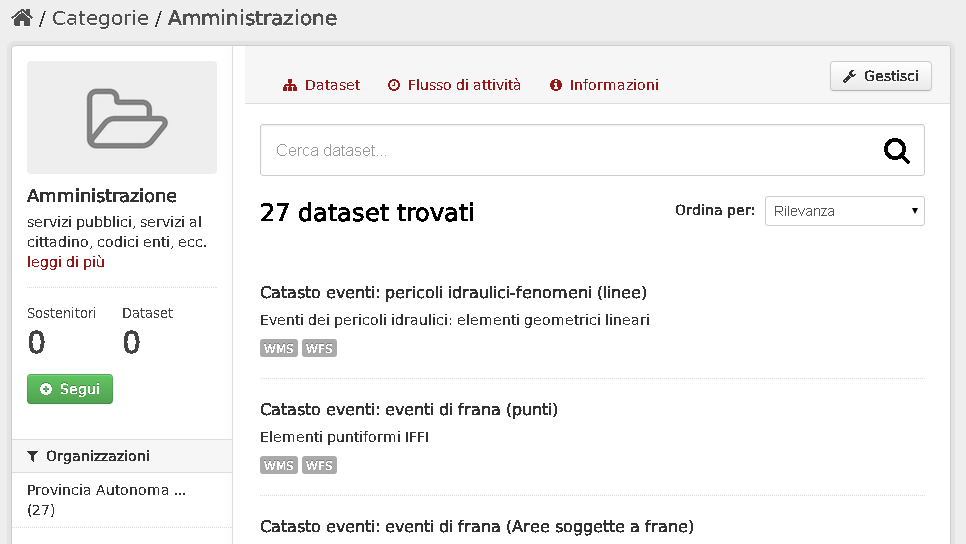The width and height of the screenshot is (966, 544).
Task: Click the wrench icon on Gestisci
Action: 850,76
